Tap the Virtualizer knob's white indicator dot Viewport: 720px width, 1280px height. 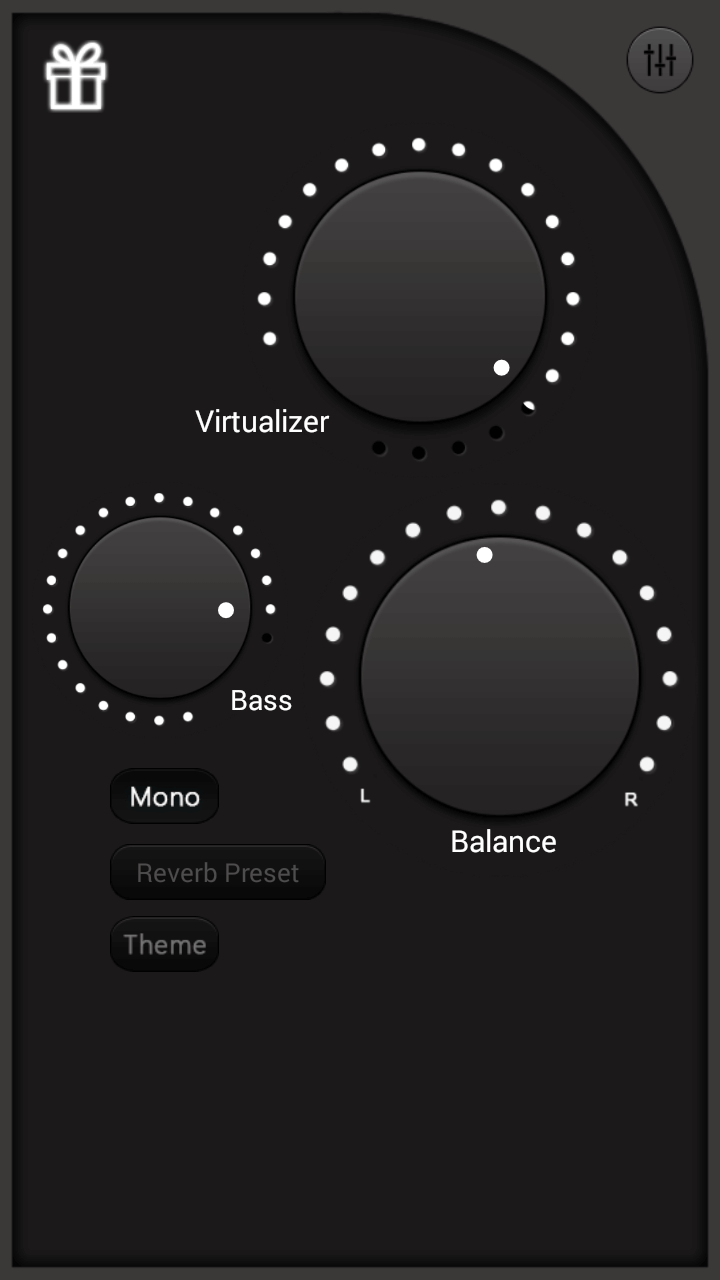click(x=502, y=368)
